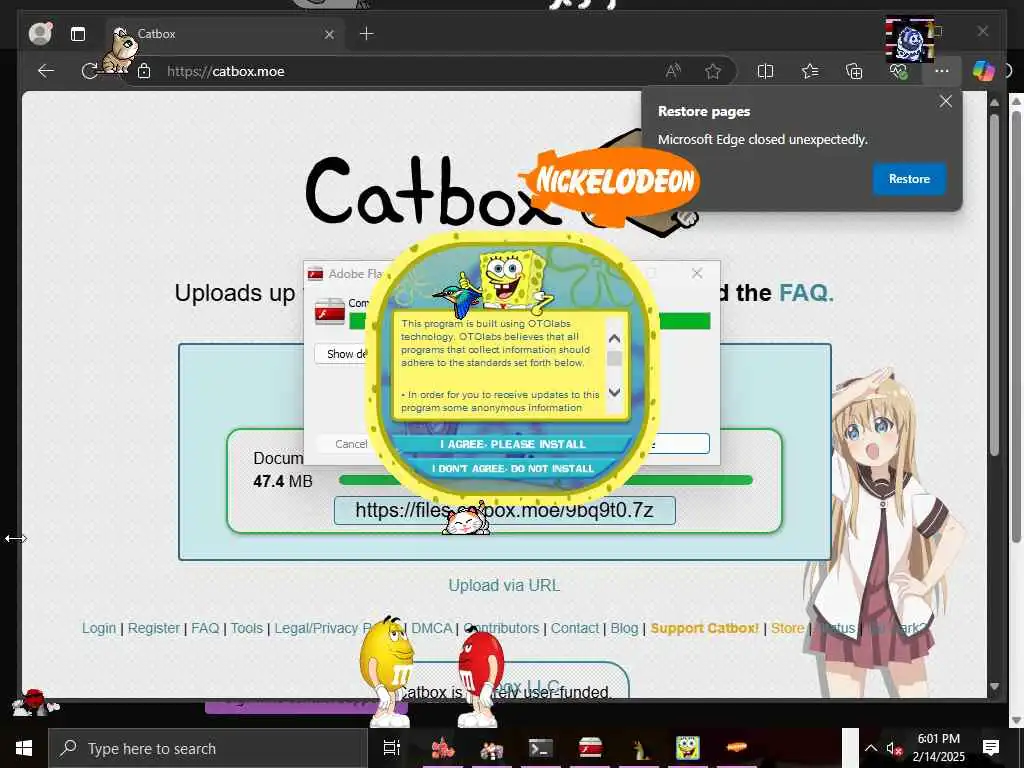Click the page scrollbar down arrow
Image resolution: width=1024 pixels, height=768 pixels.
coord(995,686)
